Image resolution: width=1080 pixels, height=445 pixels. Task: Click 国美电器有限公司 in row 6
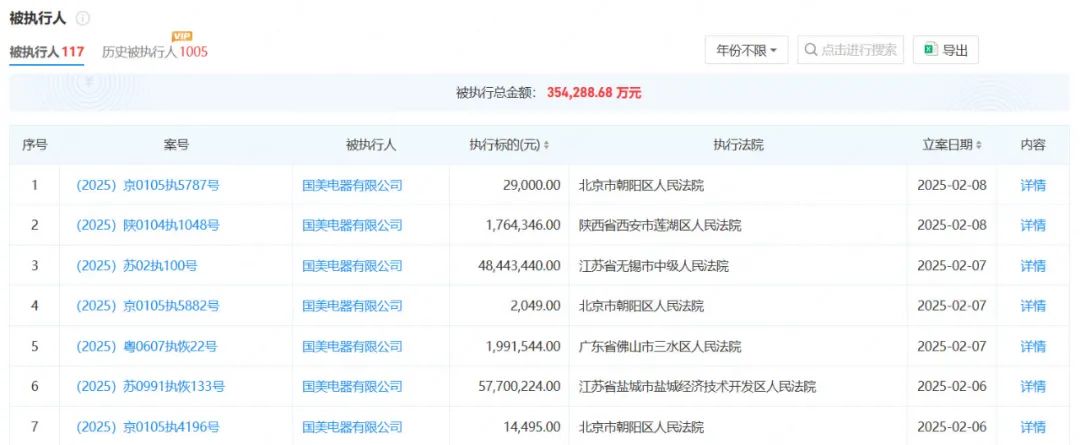352,387
